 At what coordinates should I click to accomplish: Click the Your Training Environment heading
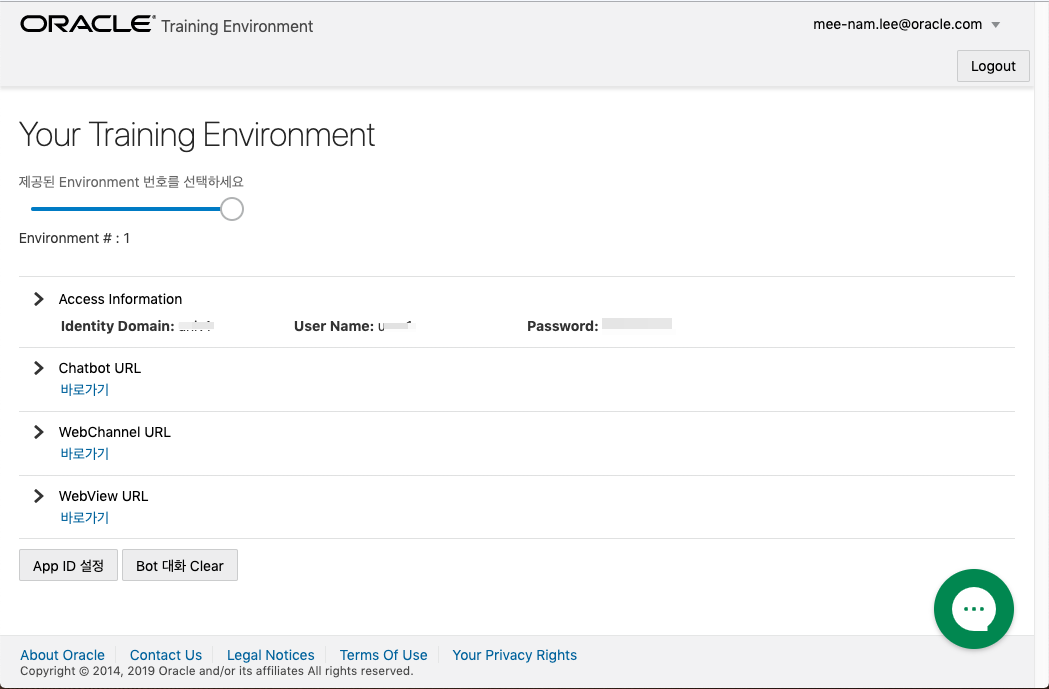pyautogui.click(x=197, y=134)
